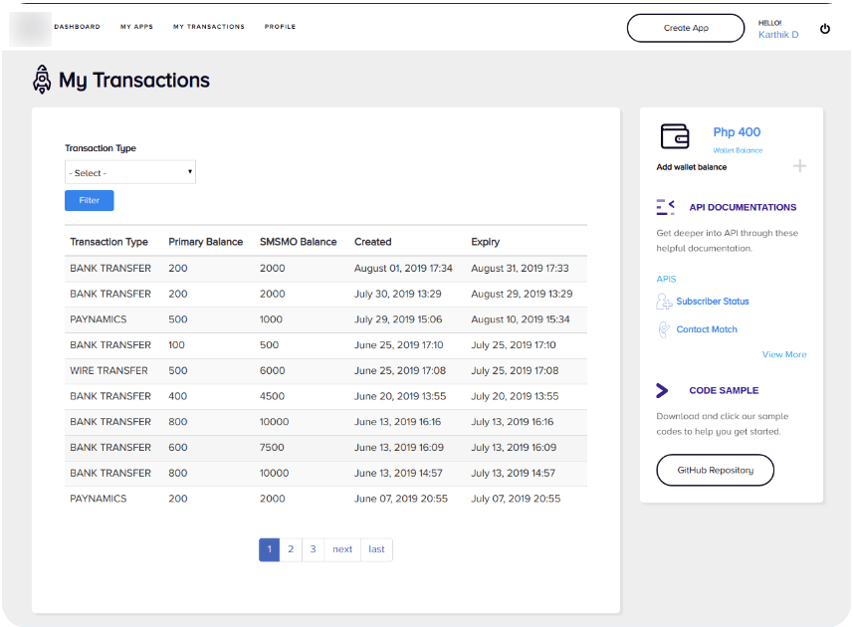Viewport: 853px width, 627px height.
Task: Click the WIRE TRANSFER row's type cell
Action: coord(109,371)
